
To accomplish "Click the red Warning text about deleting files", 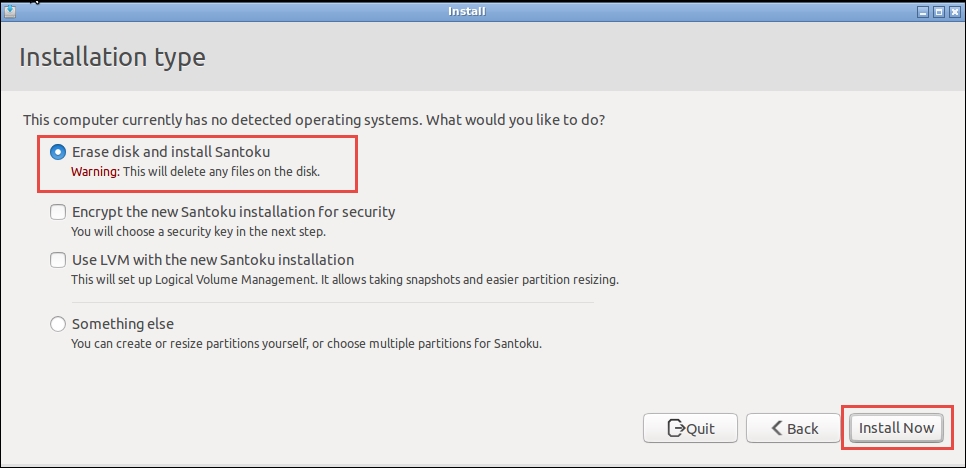I will tap(95, 172).
